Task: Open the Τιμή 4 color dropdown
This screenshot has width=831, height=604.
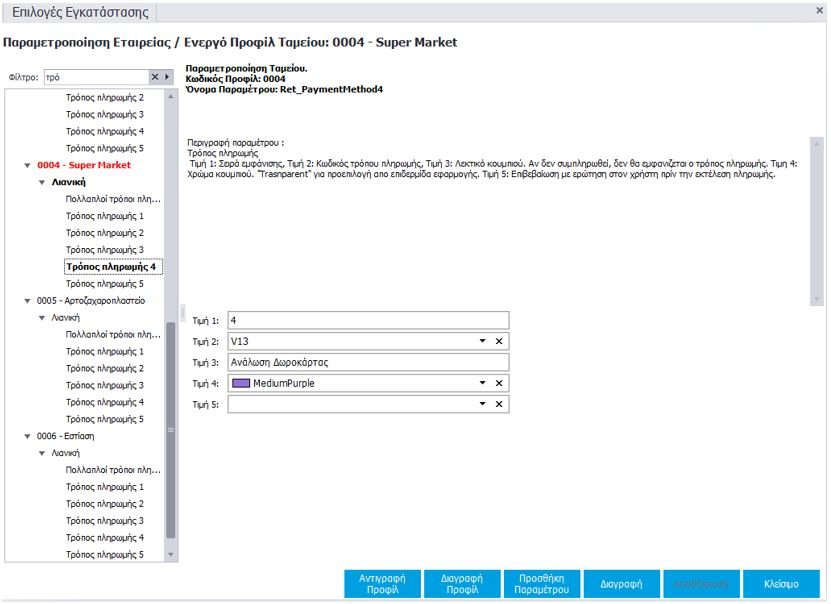Action: (x=482, y=383)
